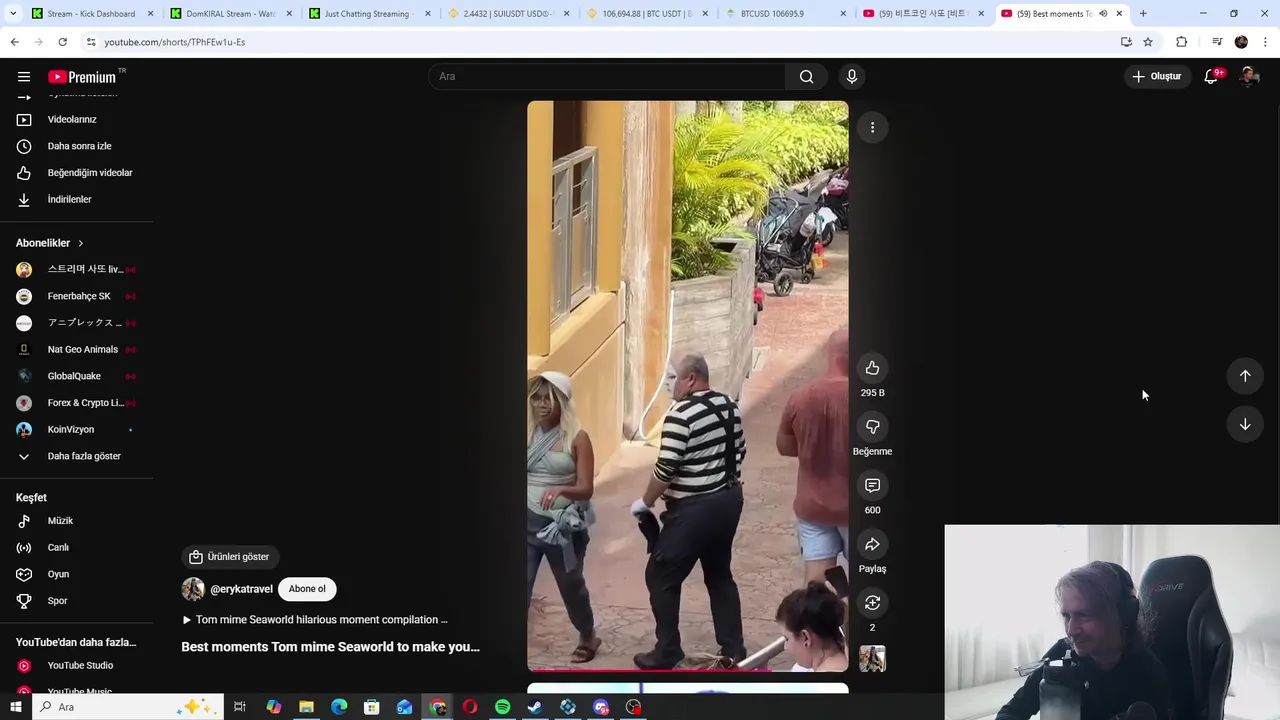Focus the Ara search field
Image resolution: width=1280 pixels, height=720 pixels.
tap(607, 77)
